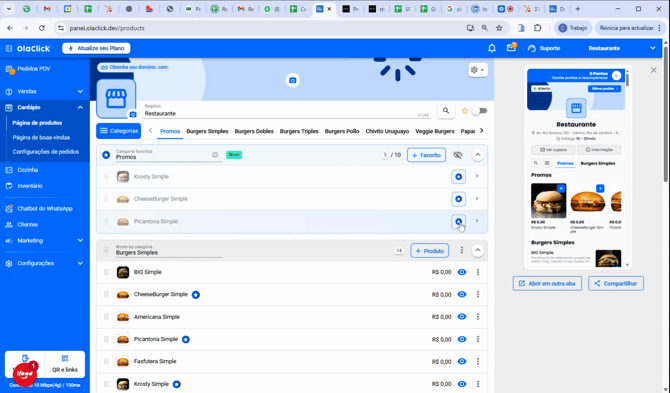Viewport: 670px width, 393px height.
Task: Open the Restaurante account dropdown
Action: click(x=622, y=48)
